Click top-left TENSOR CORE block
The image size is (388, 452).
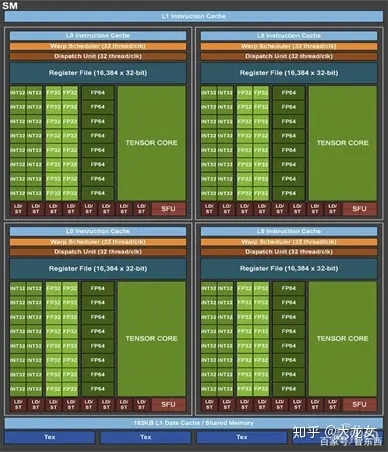pos(151,143)
